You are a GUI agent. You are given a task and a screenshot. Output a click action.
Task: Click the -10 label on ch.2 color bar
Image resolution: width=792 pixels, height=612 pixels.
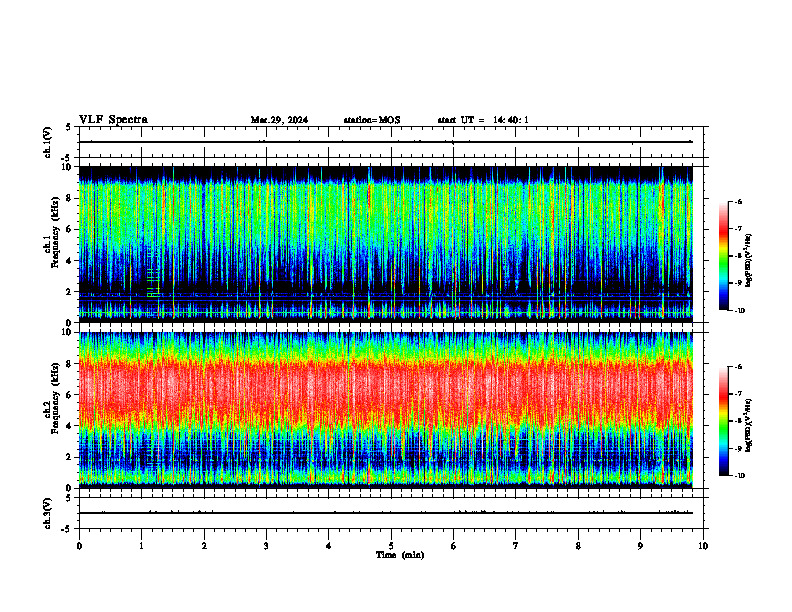pos(740,476)
